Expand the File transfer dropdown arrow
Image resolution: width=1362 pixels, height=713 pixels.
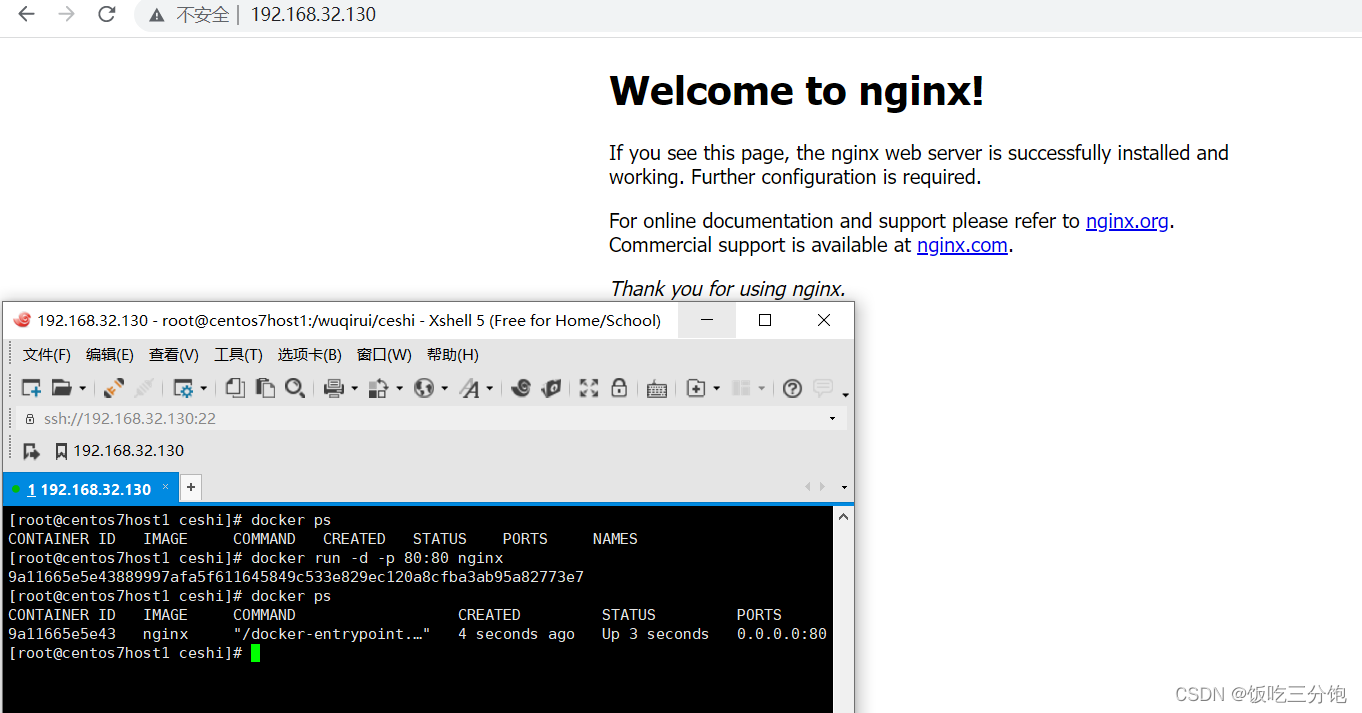coord(399,389)
